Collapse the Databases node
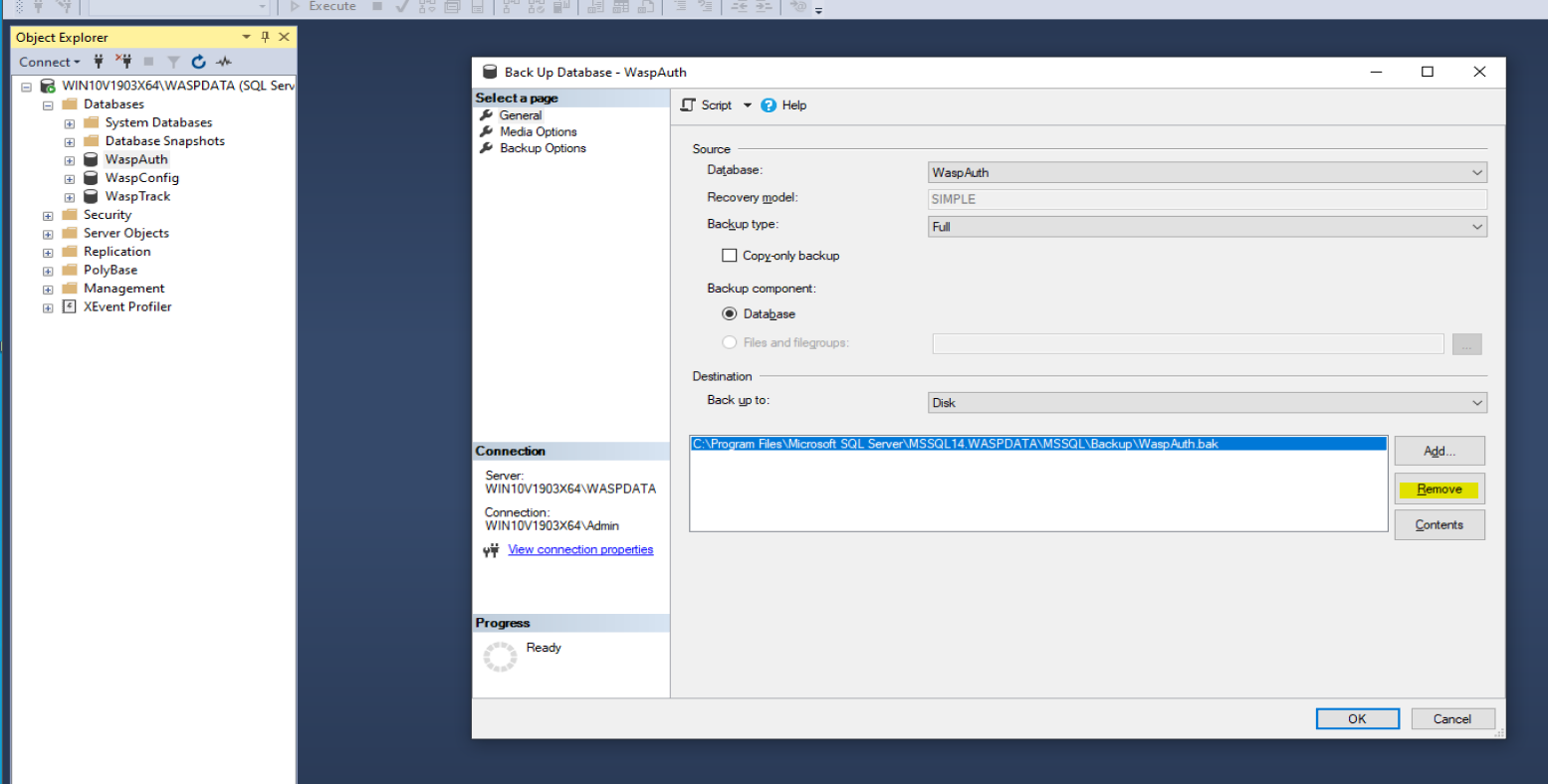The height and width of the screenshot is (784, 1548). (x=48, y=104)
